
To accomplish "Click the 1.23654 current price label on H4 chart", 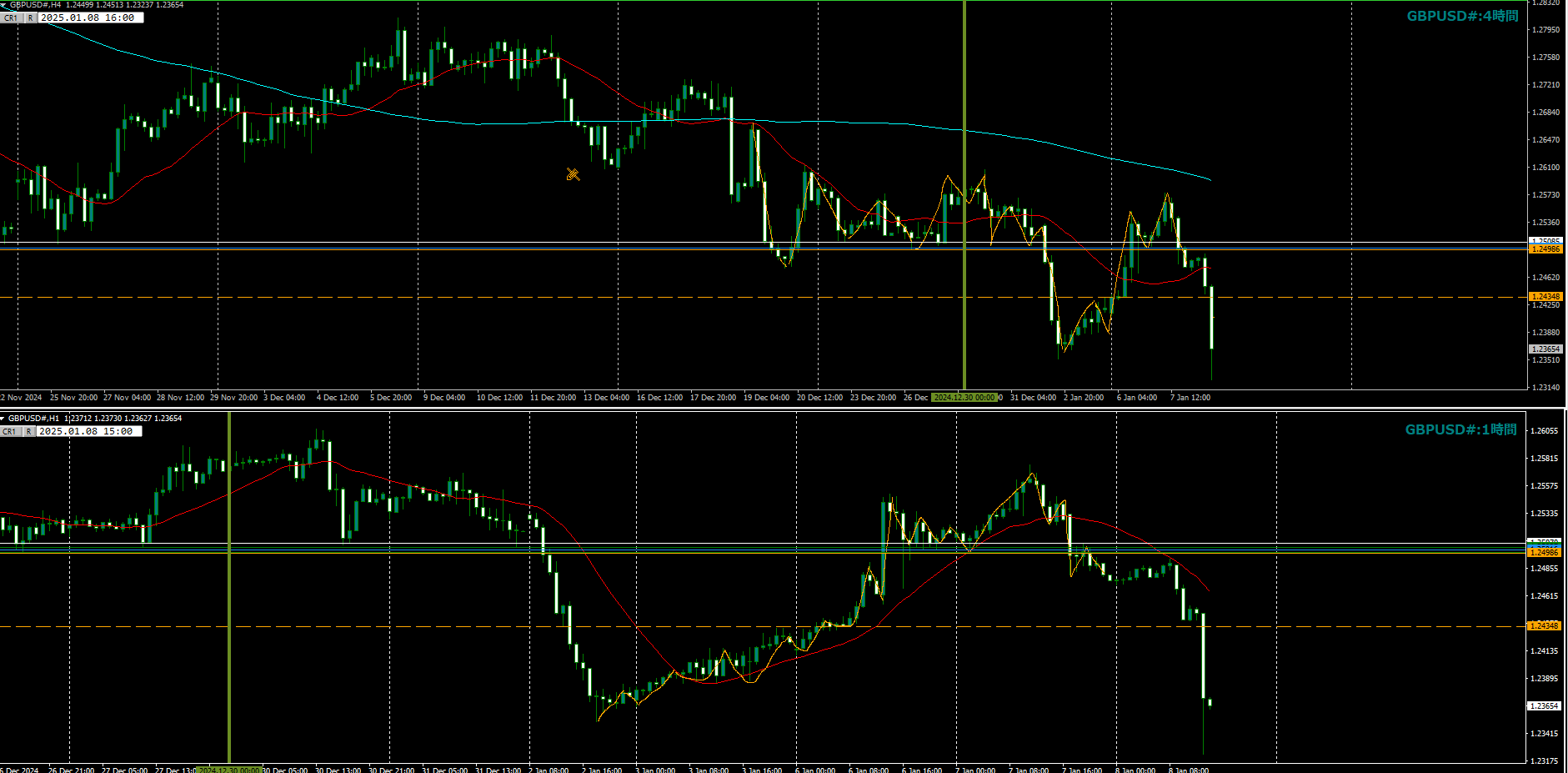I will coord(1545,349).
